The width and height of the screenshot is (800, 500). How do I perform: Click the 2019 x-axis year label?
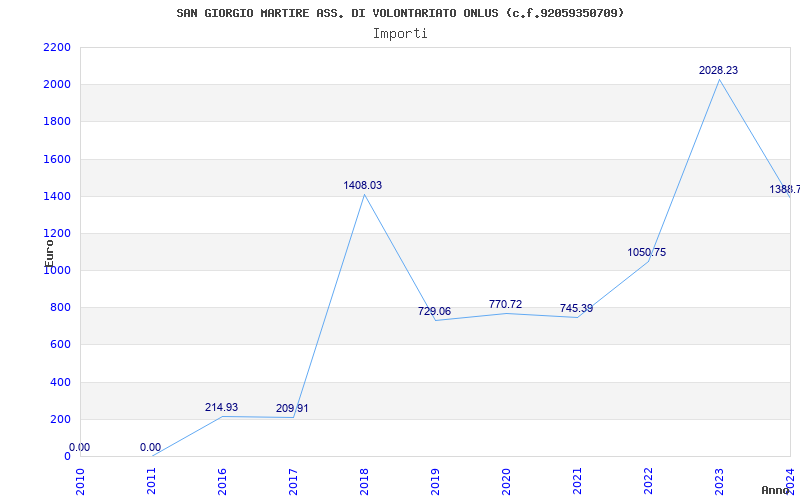435,482
